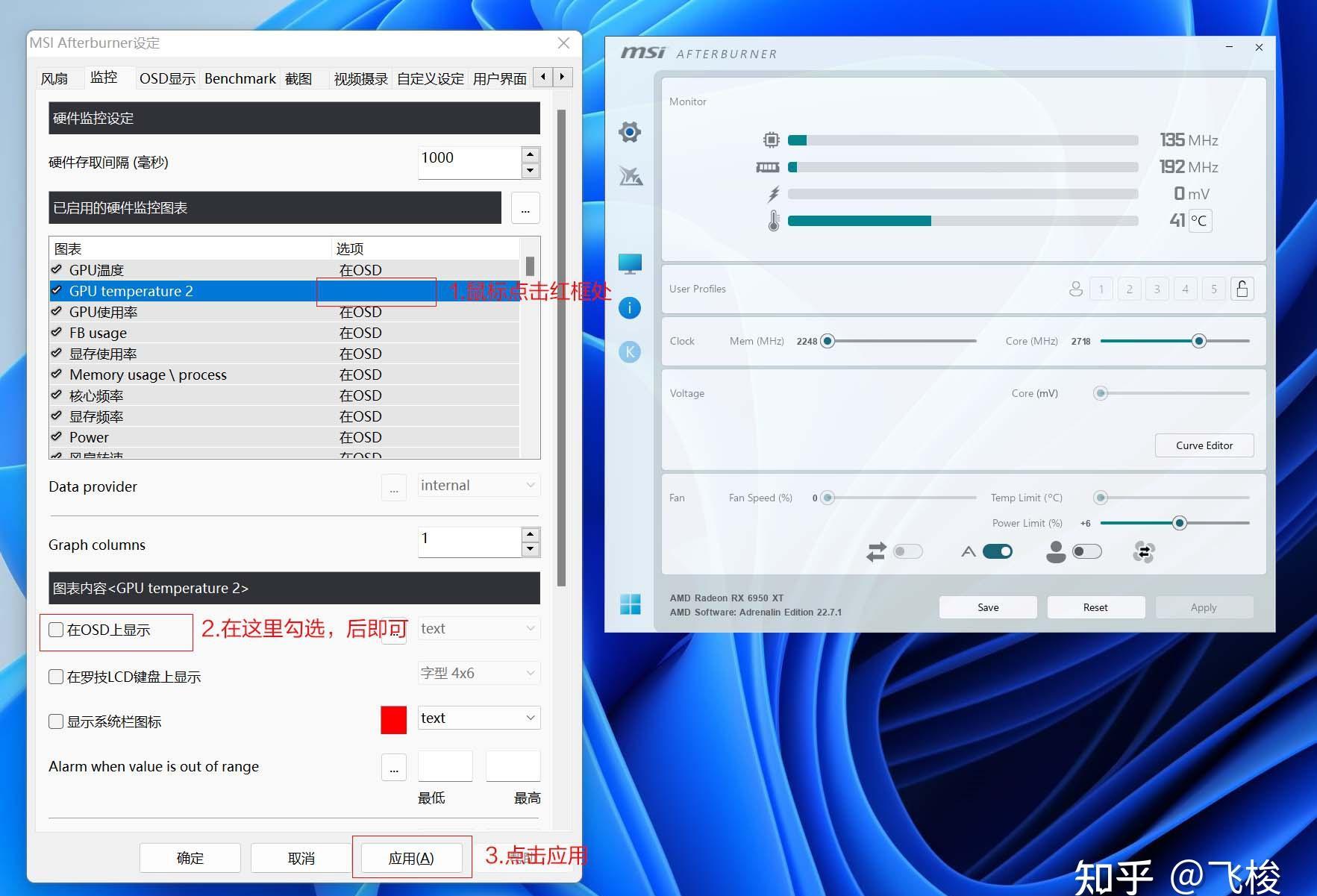Open Data provider ellipsis button

tap(394, 487)
